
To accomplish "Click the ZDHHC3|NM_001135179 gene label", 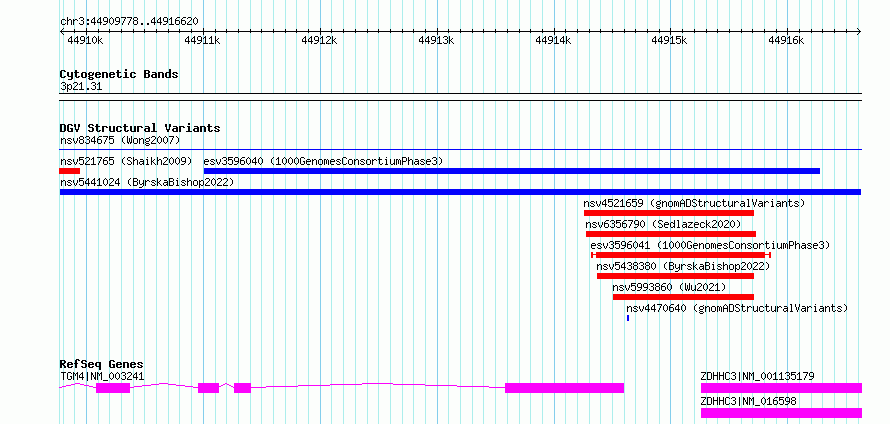I will tap(758, 376).
